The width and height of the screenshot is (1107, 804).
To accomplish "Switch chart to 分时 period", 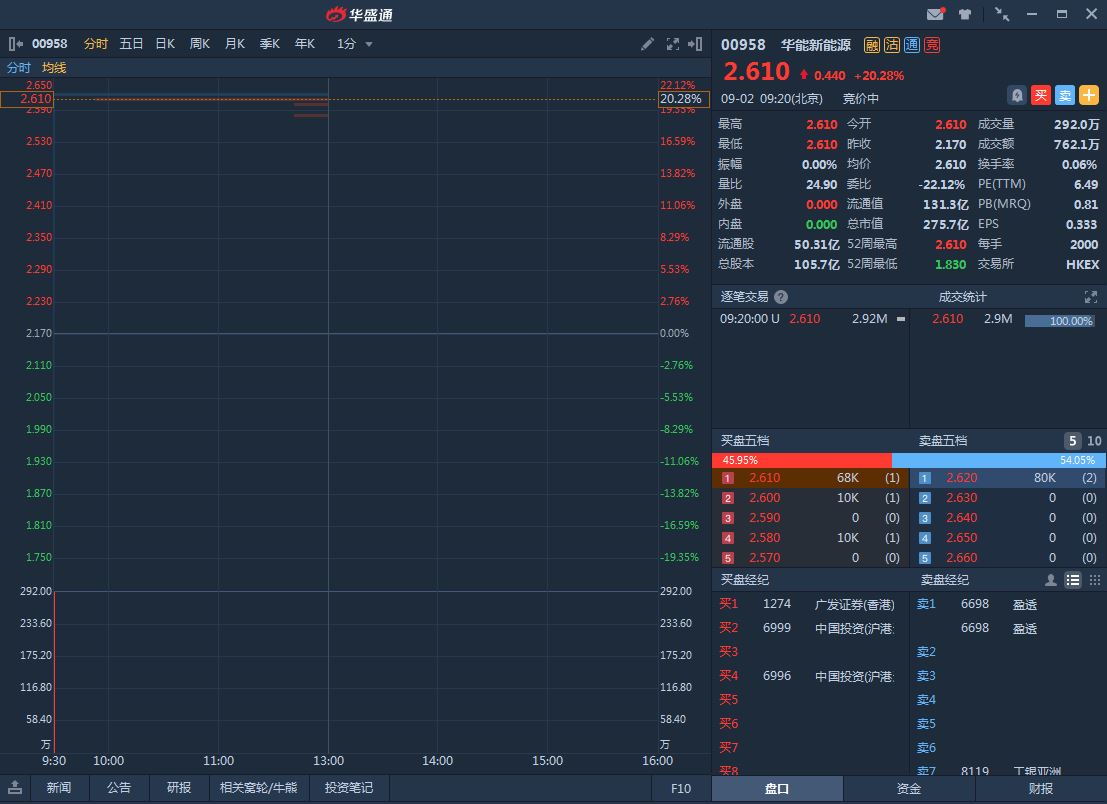I will coord(95,44).
